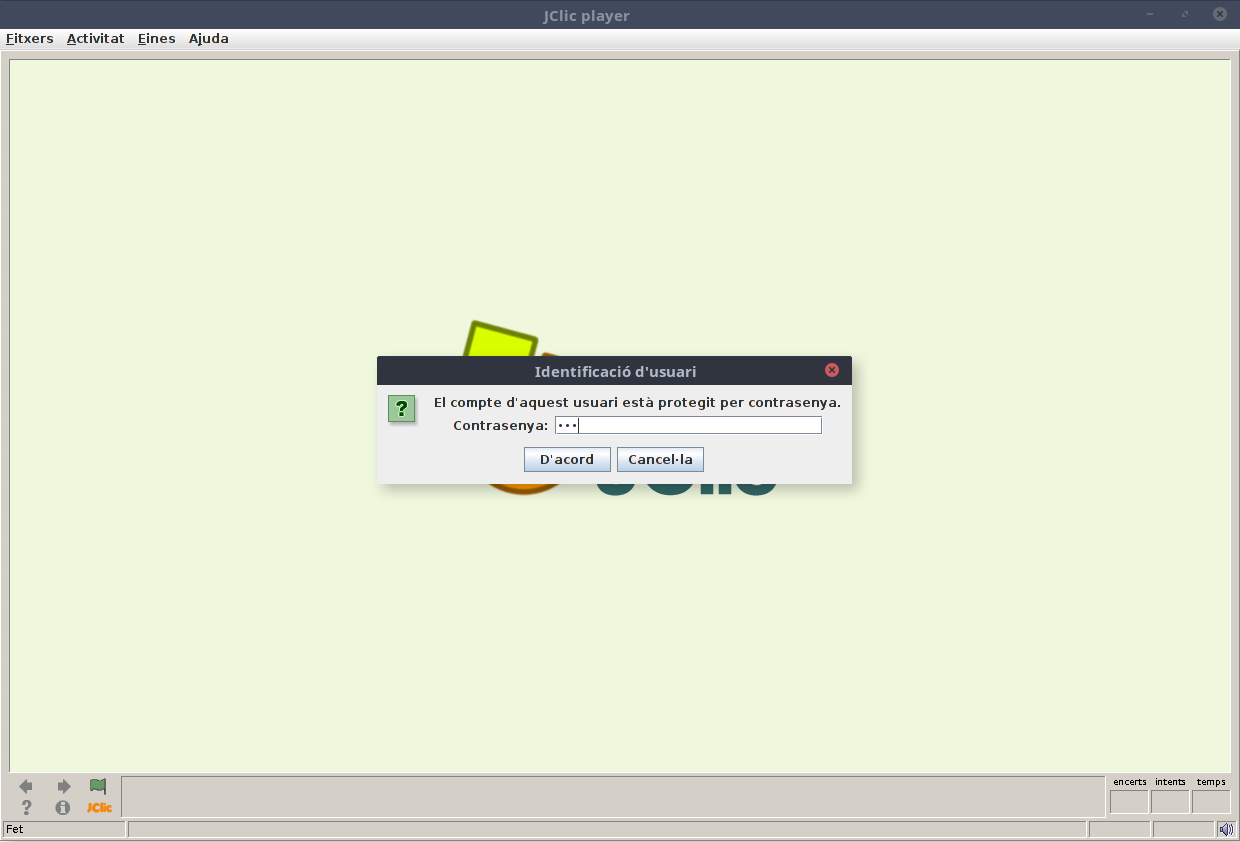Maximize the JClic player window
Screen dimensions: 1240x842
1186,15
